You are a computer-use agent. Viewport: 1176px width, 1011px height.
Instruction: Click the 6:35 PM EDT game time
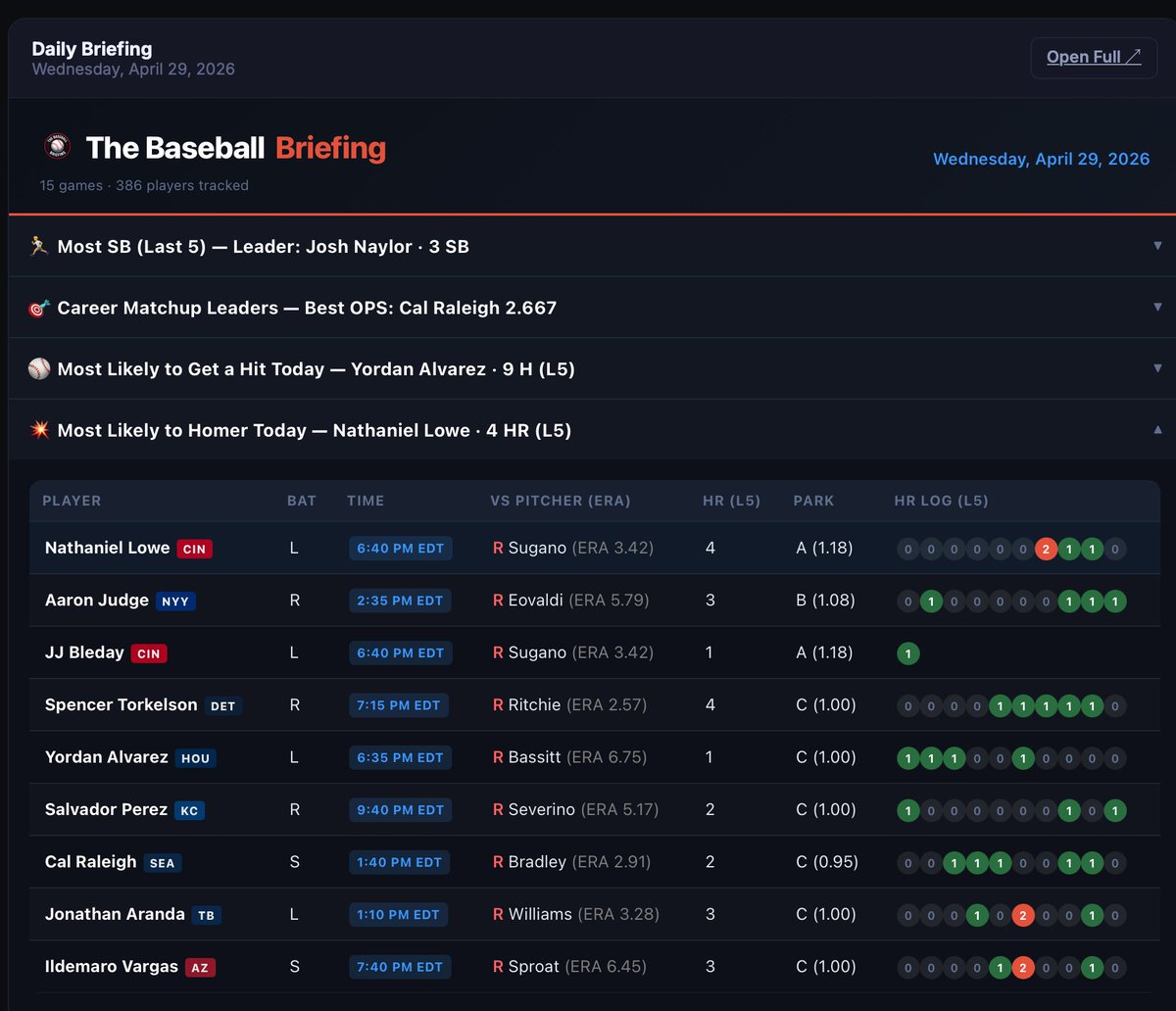pyautogui.click(x=401, y=757)
